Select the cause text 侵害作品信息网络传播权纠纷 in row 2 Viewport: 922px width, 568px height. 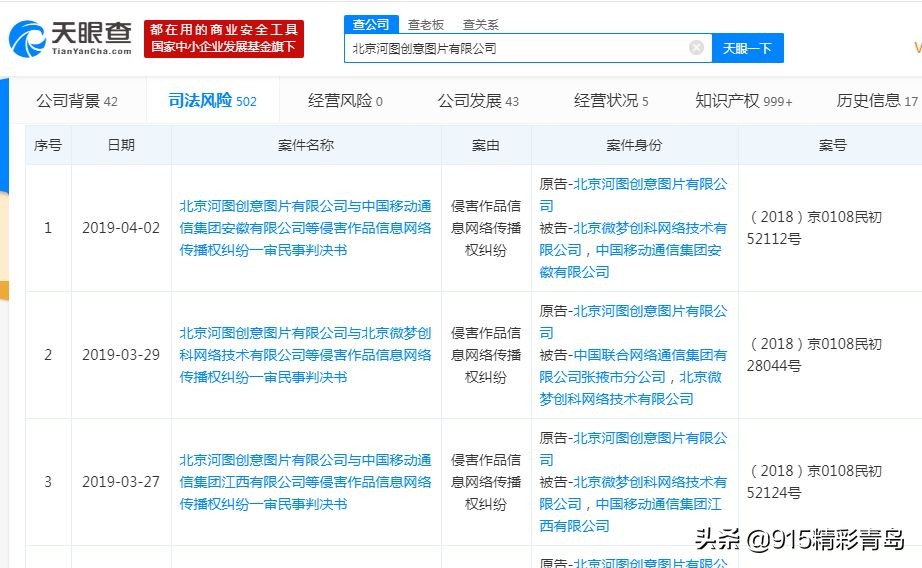[x=486, y=355]
